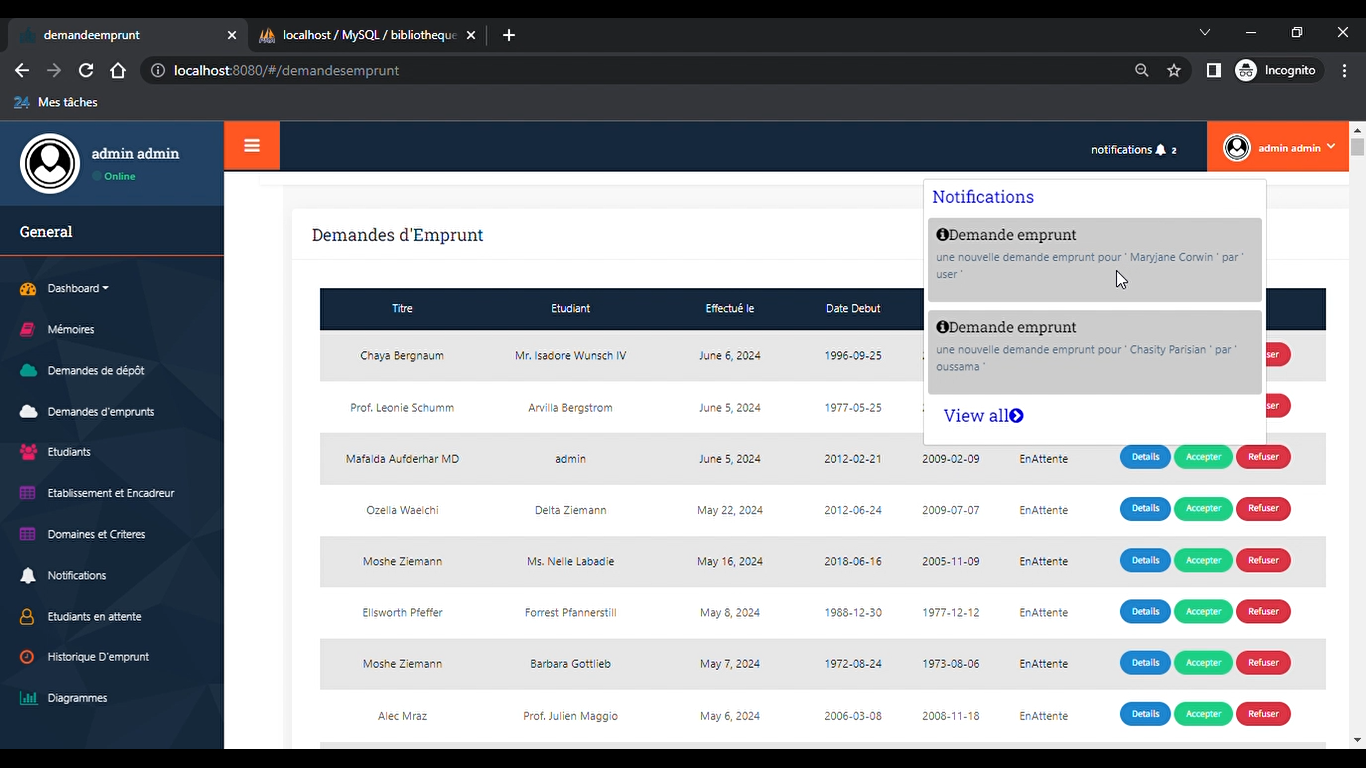The width and height of the screenshot is (1366, 768).
Task: Click the Etudiants en attente user icon
Action: tap(28, 617)
